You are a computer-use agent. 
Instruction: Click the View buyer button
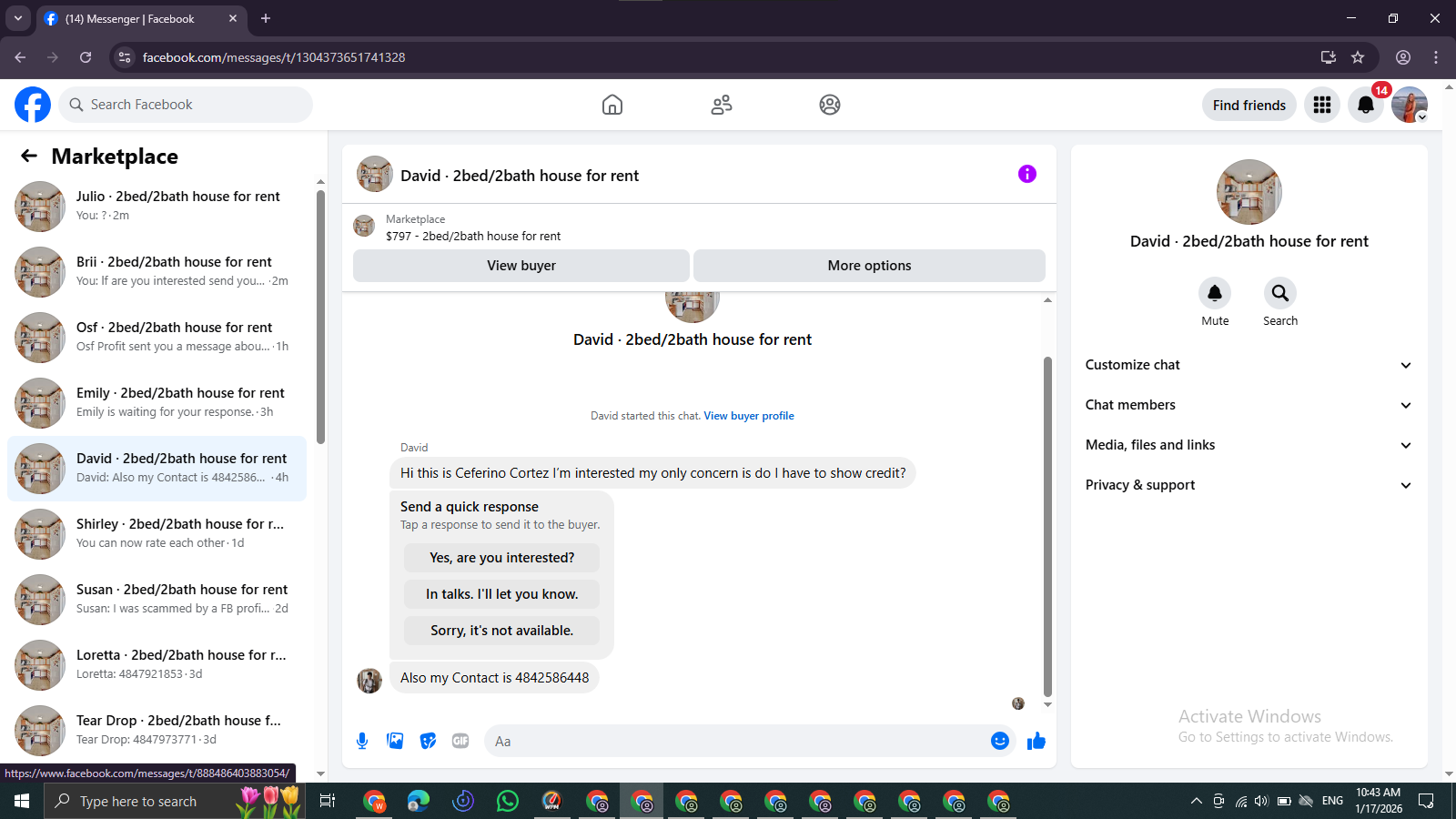(x=521, y=266)
